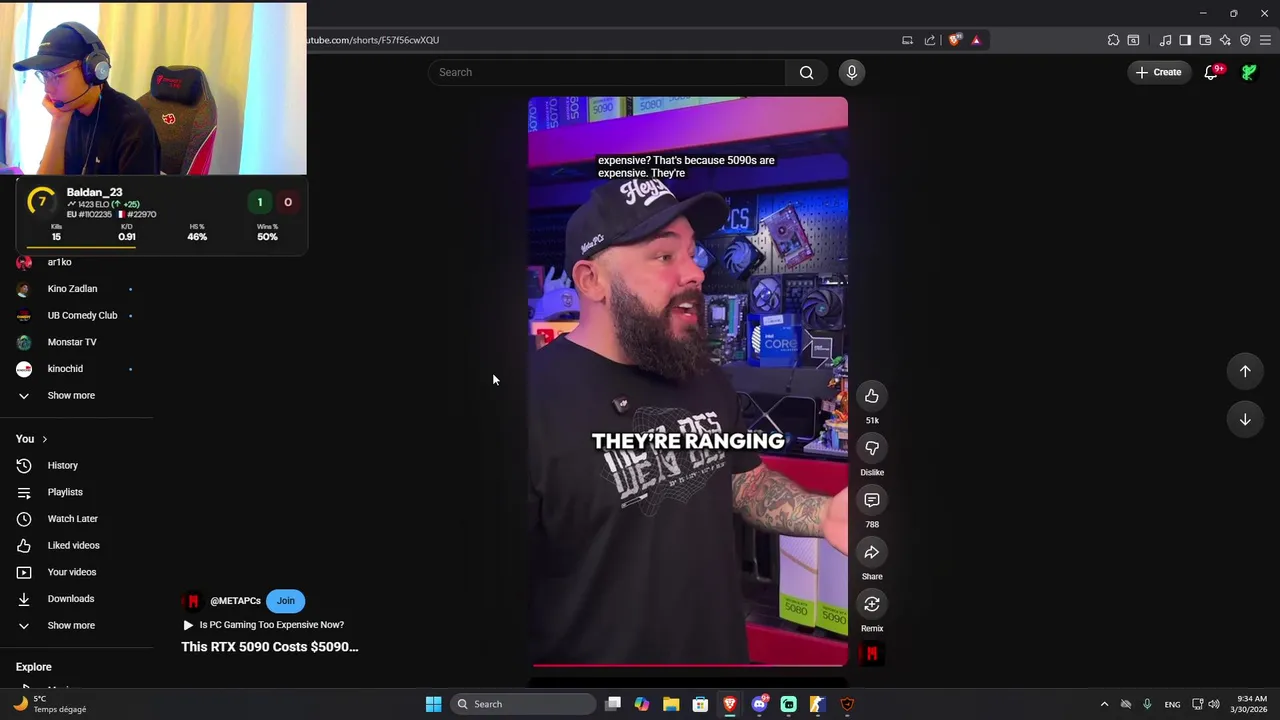Go to the previous short using up arrow
The width and height of the screenshot is (1280, 720).
pyautogui.click(x=1245, y=371)
